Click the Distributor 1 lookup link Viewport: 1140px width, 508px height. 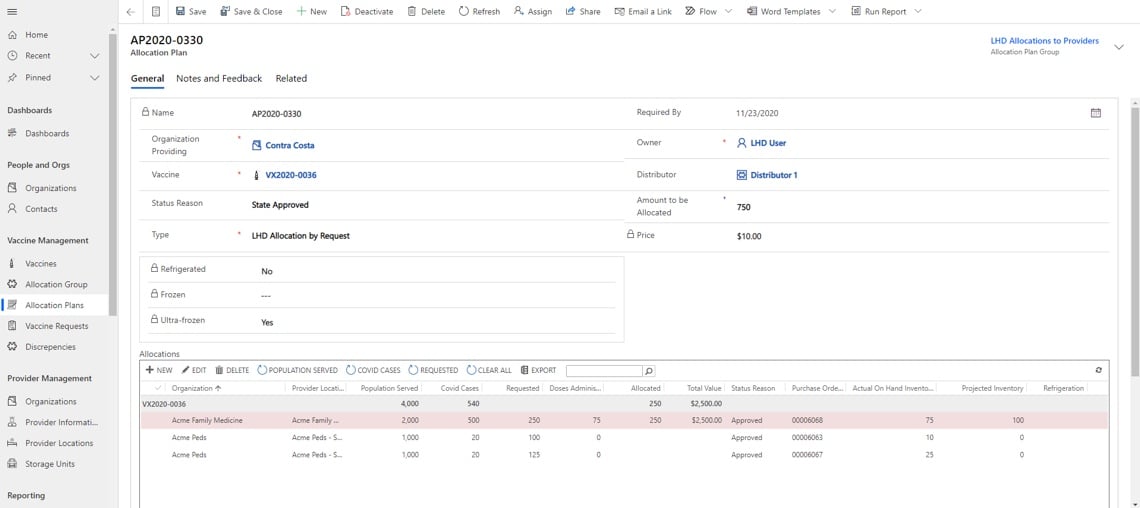click(x=773, y=175)
